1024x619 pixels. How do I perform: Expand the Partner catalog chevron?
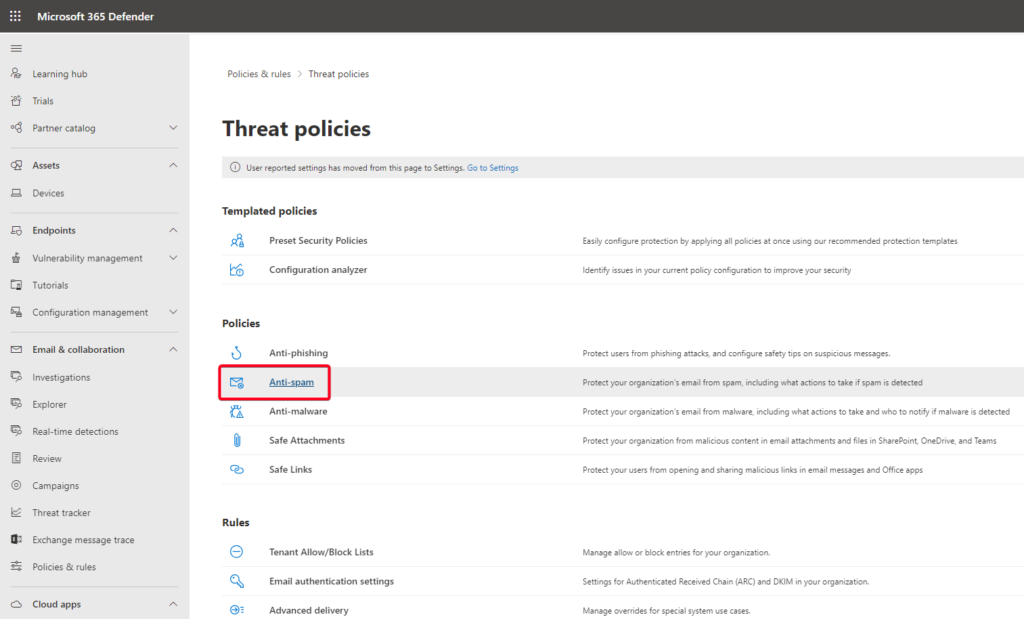173,128
